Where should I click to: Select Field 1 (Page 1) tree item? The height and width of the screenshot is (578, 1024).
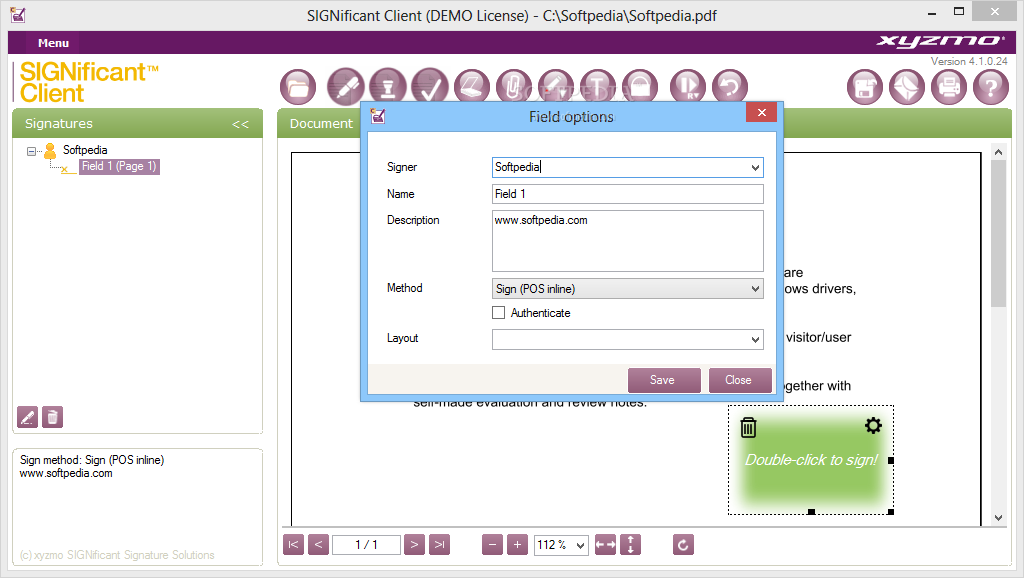(119, 167)
